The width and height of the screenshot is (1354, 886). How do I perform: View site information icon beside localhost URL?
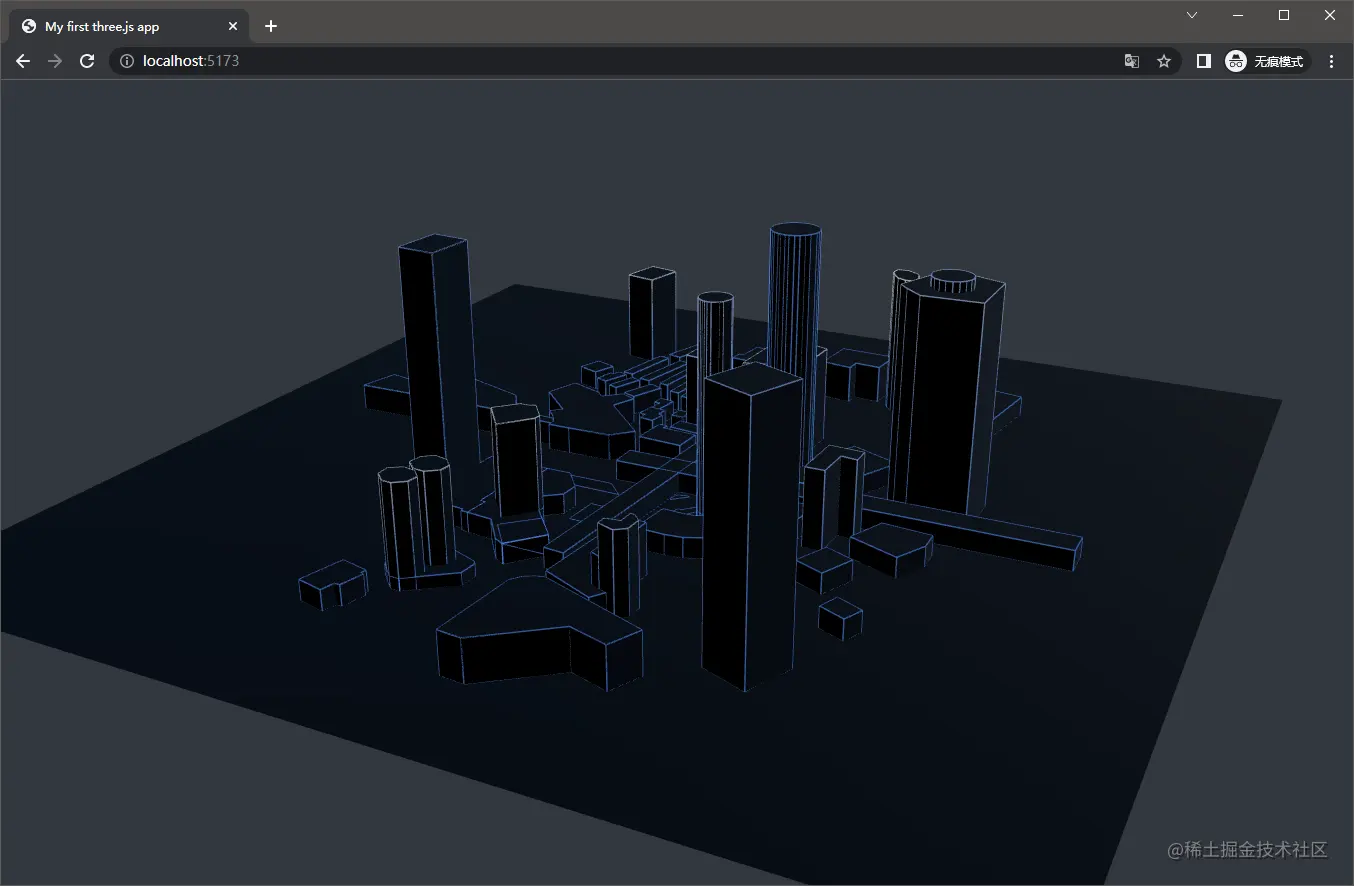(126, 61)
